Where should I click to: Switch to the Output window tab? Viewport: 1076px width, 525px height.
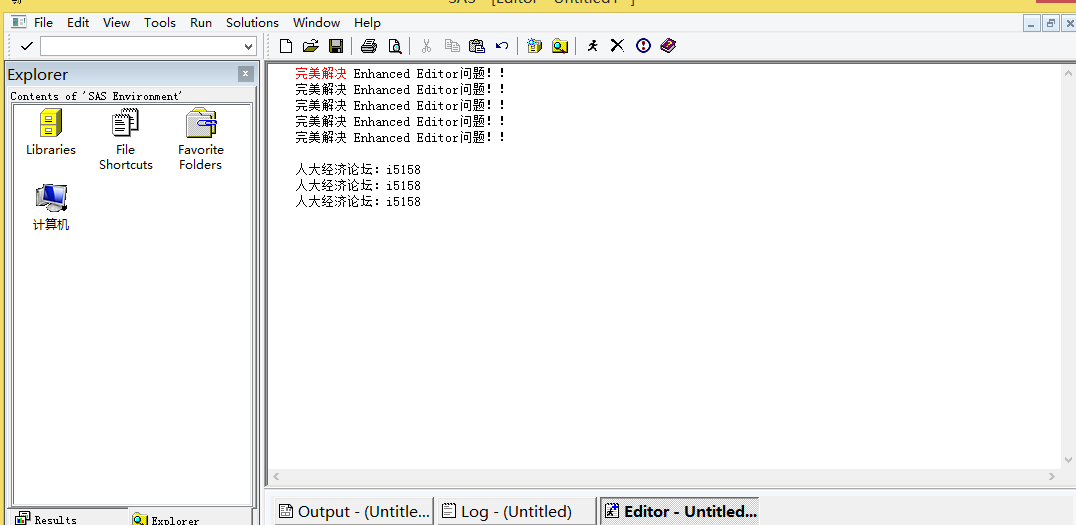tap(354, 511)
